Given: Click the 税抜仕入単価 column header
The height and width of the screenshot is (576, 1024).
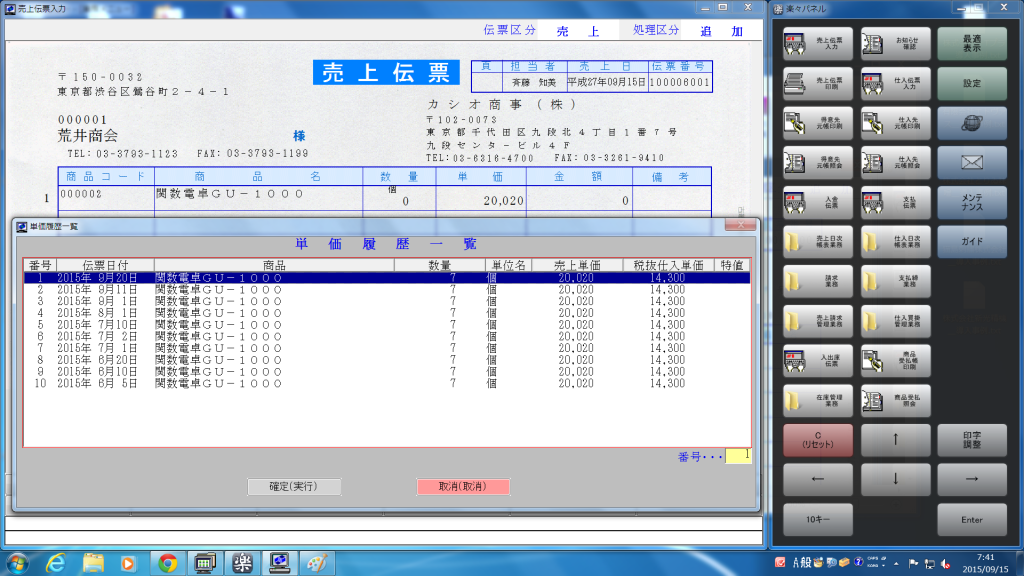Looking at the screenshot, I should (x=667, y=265).
